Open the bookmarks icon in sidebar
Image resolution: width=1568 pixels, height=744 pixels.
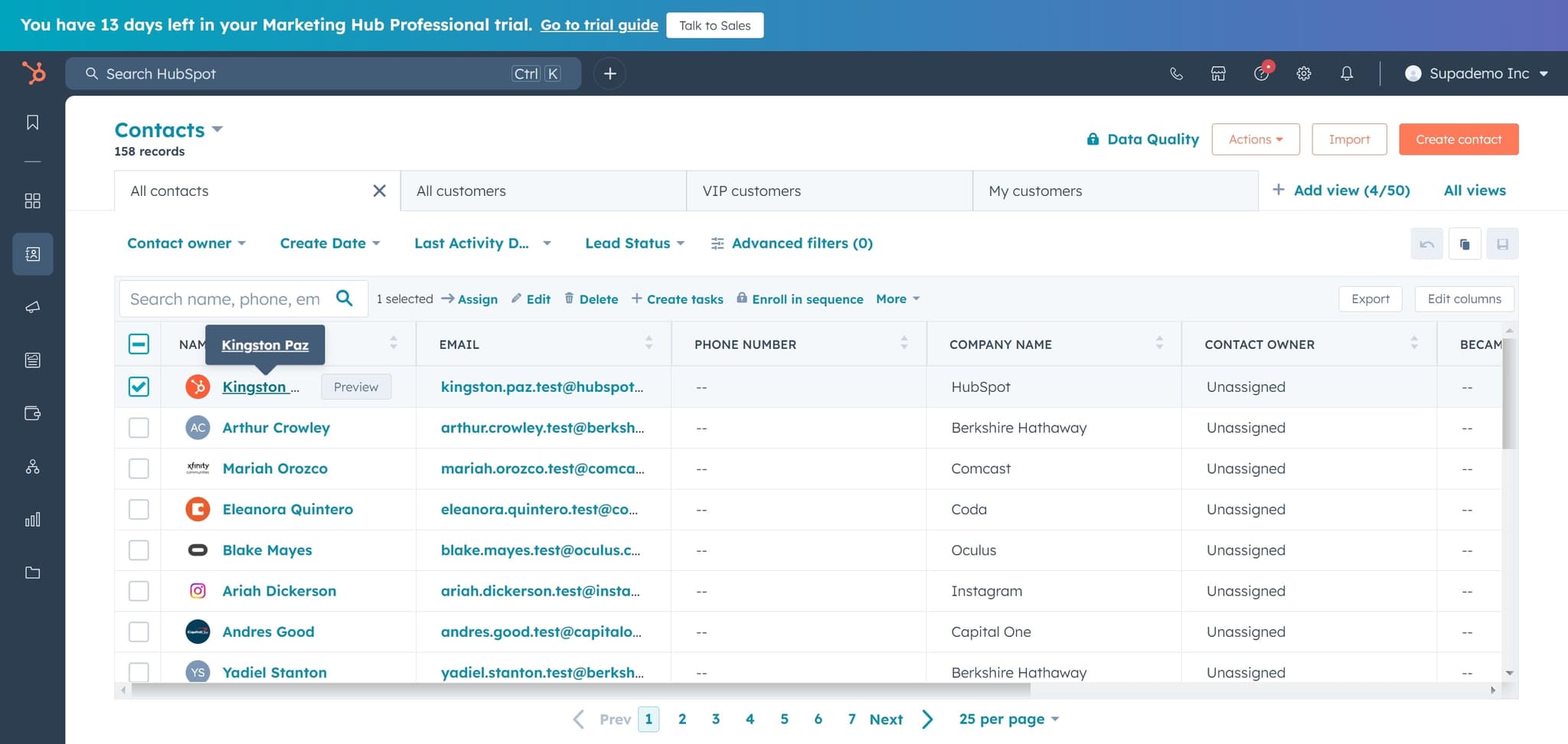pyautogui.click(x=32, y=122)
